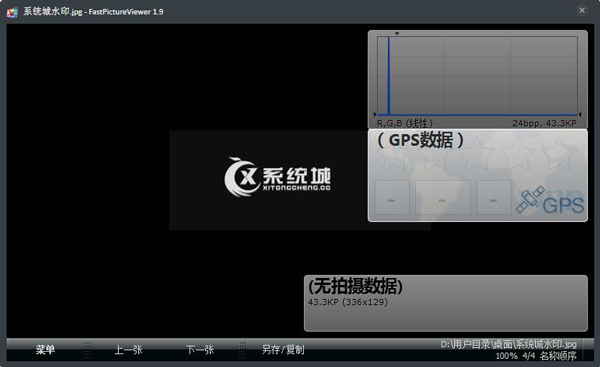Screen dimensions: 600x367
Task: Click the 4/4 image counter
Action: [x=528, y=356]
